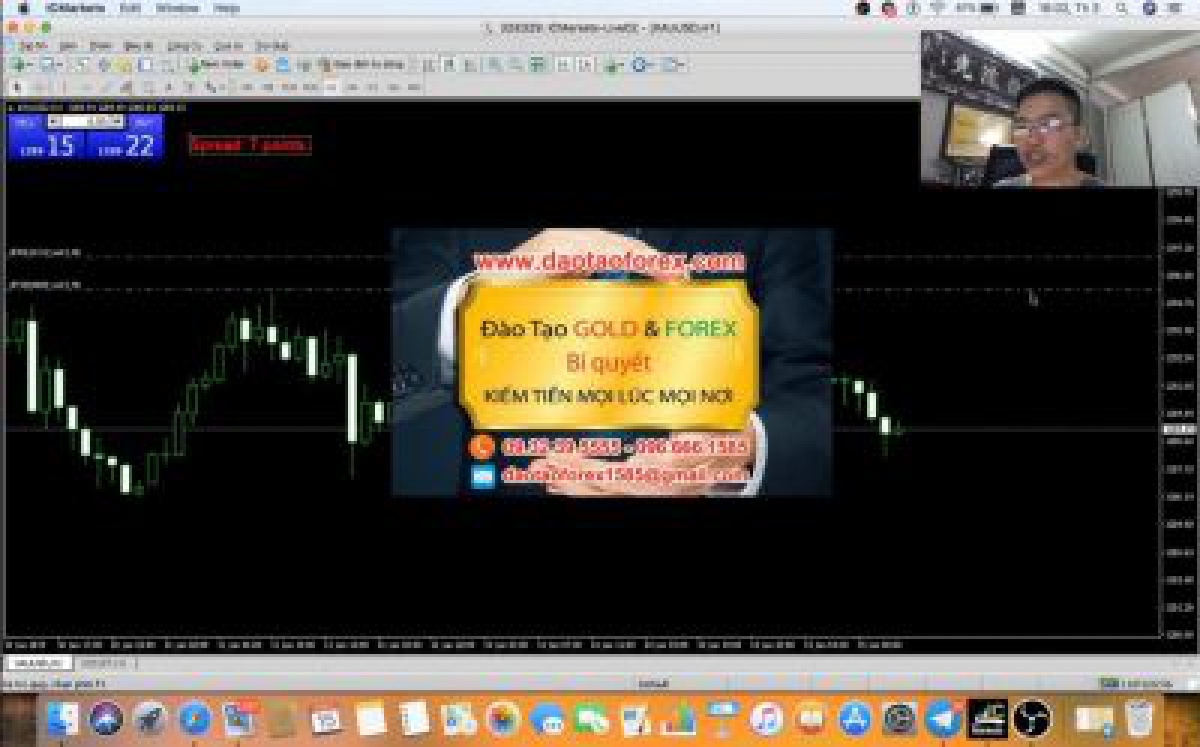Switch chart to line chart style

(470, 64)
